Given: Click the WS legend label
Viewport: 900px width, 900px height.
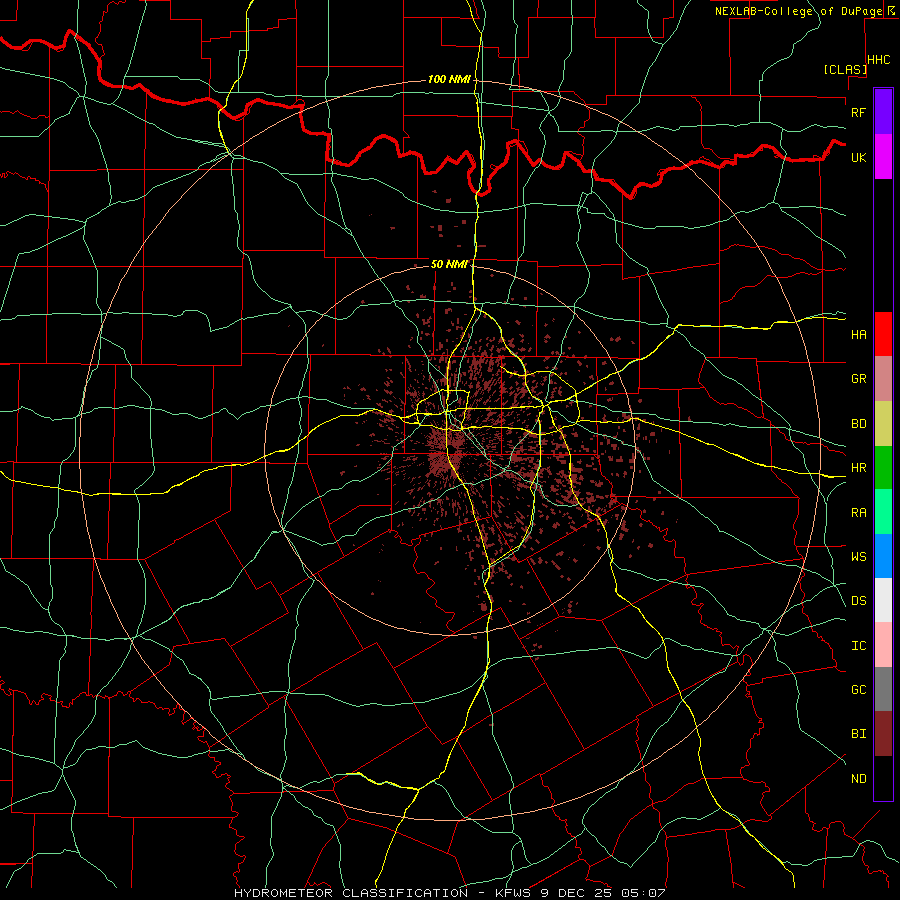Looking at the screenshot, I should point(858,556).
